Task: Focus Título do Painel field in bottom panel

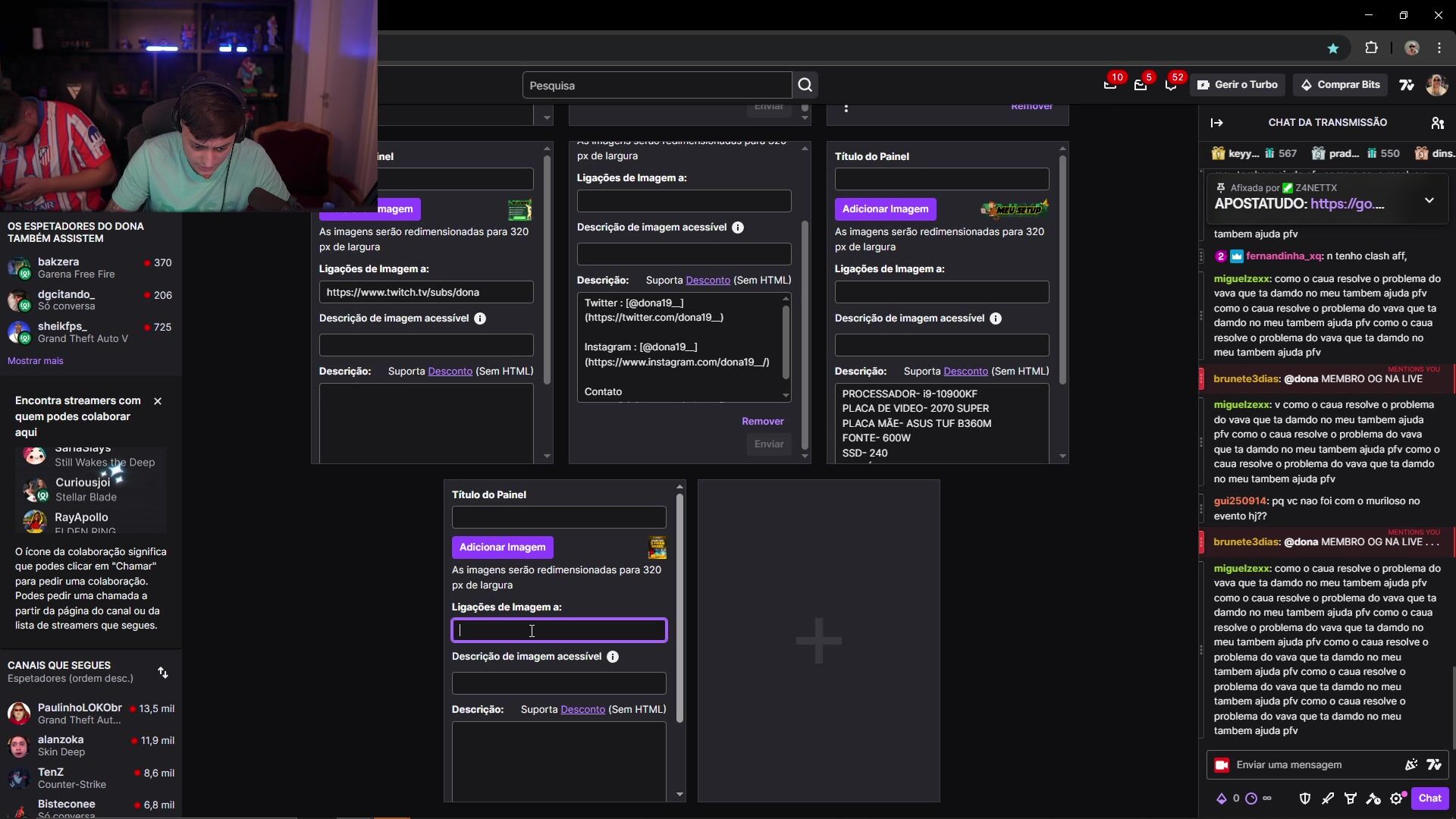Action: click(559, 517)
